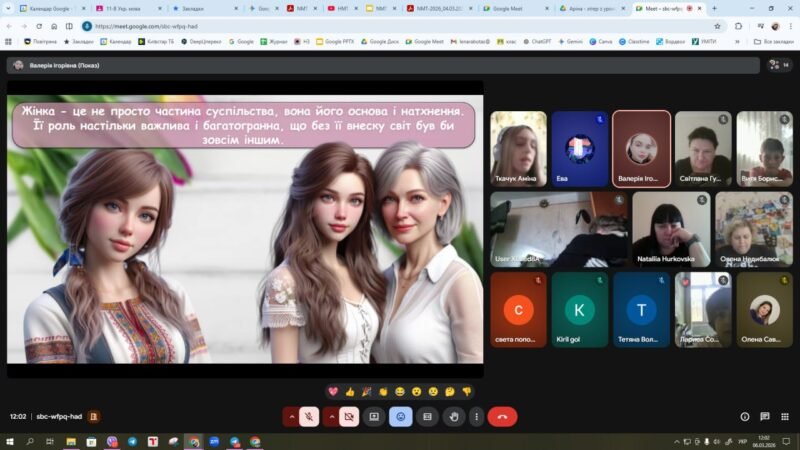800x450 pixels.
Task: Expand audio settings arrow beside microphone
Action: tap(291, 417)
